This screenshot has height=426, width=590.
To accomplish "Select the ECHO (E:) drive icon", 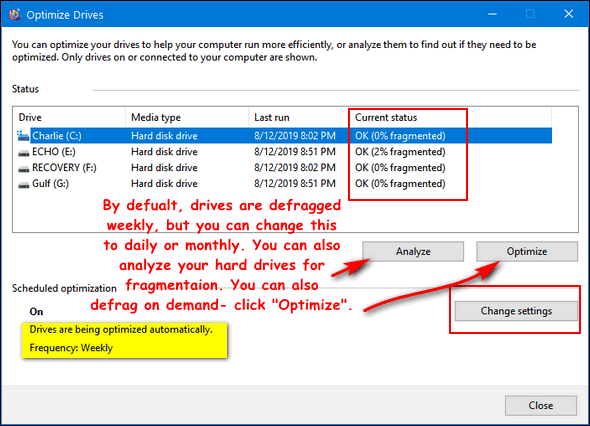I will (24, 152).
